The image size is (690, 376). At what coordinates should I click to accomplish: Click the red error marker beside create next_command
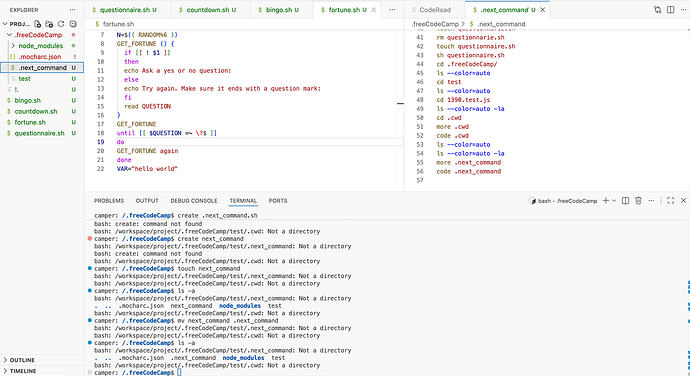[90, 239]
